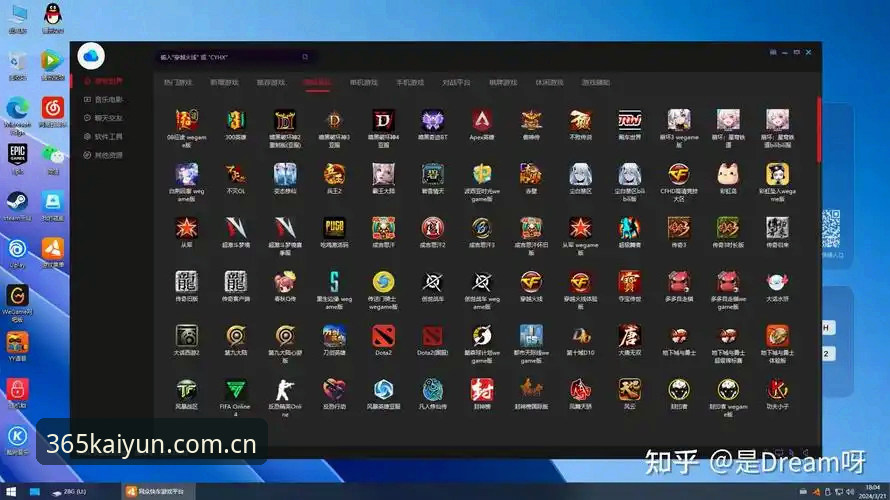This screenshot has width=890, height=500.
Task: Open 其他资源 in the sidebar
Action: (x=103, y=155)
